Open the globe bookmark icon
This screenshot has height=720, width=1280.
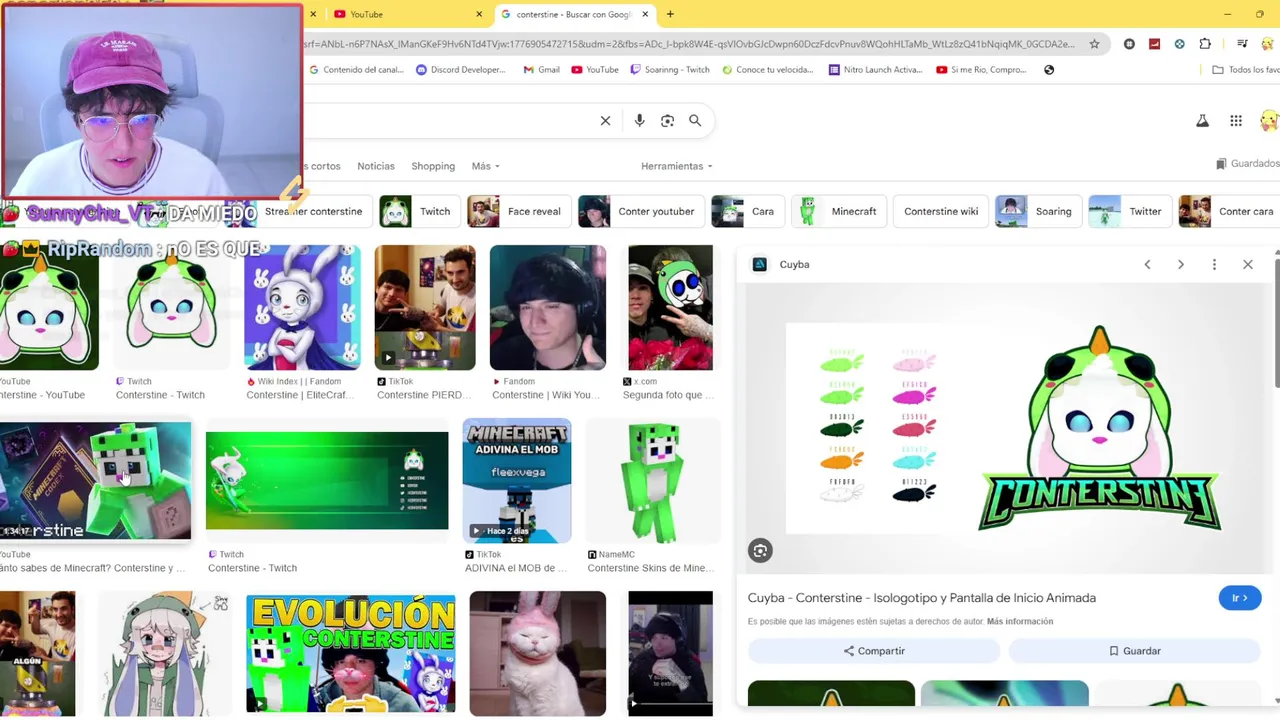coord(1049,70)
